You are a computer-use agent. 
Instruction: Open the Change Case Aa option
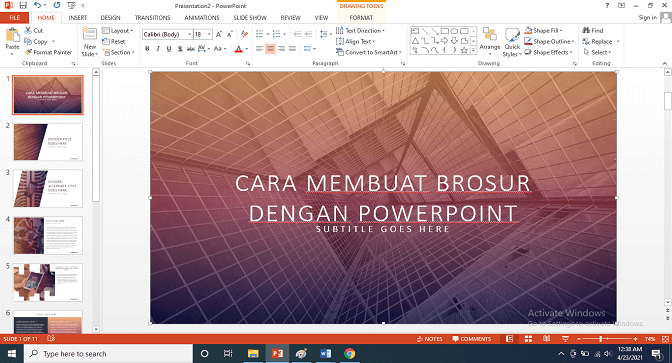(220, 48)
